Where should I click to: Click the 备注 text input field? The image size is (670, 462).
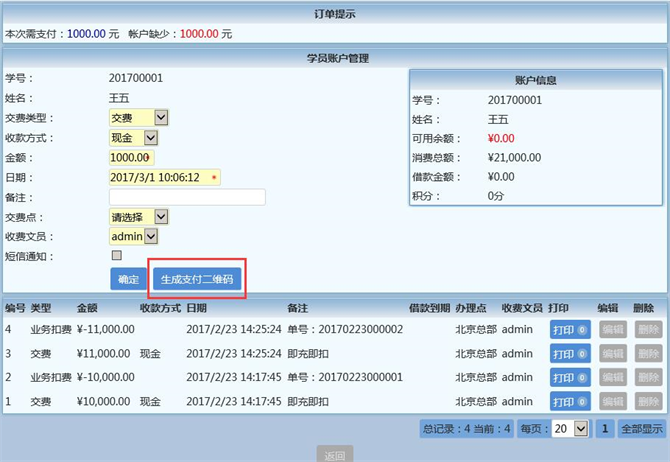tap(187, 197)
